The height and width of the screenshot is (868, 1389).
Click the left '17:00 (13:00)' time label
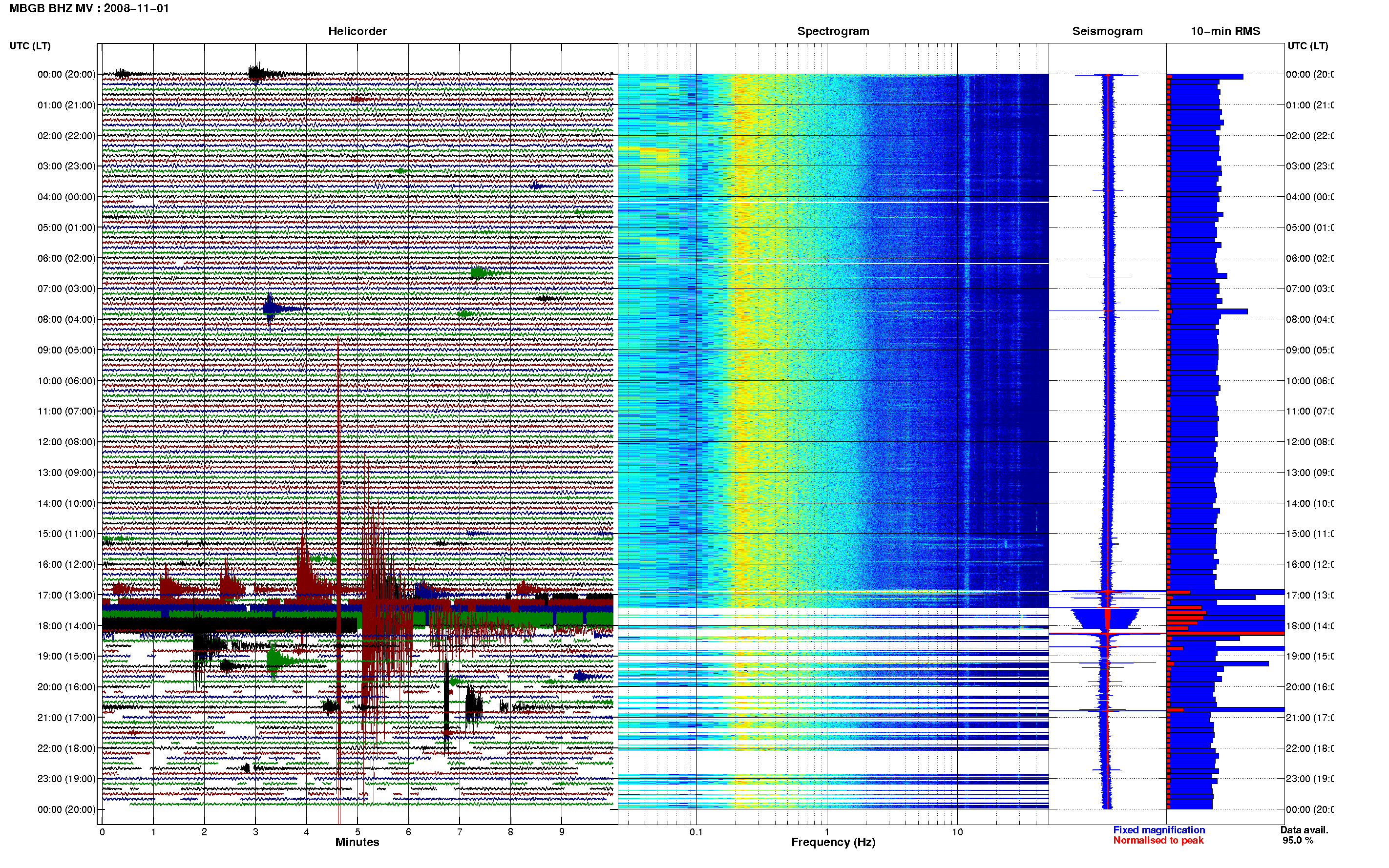click(66, 595)
